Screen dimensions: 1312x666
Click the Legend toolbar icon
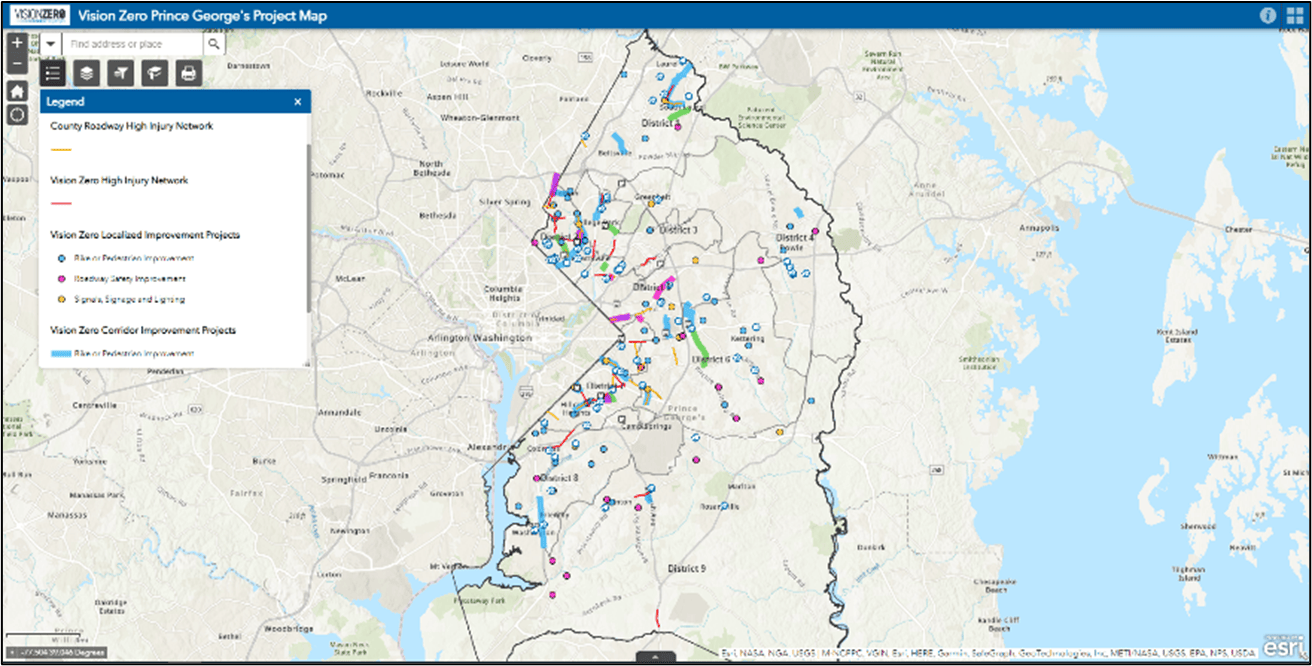(52, 72)
